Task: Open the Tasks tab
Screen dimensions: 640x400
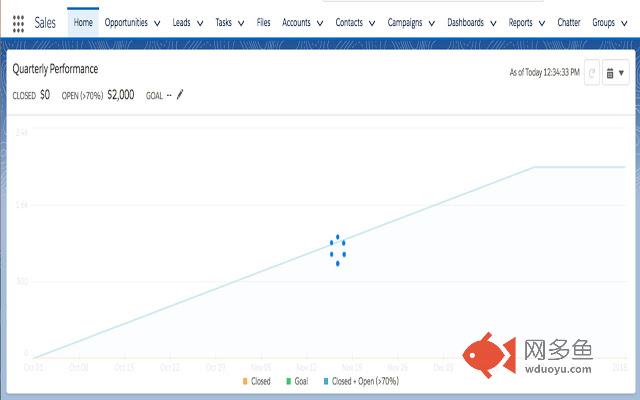Action: click(224, 23)
